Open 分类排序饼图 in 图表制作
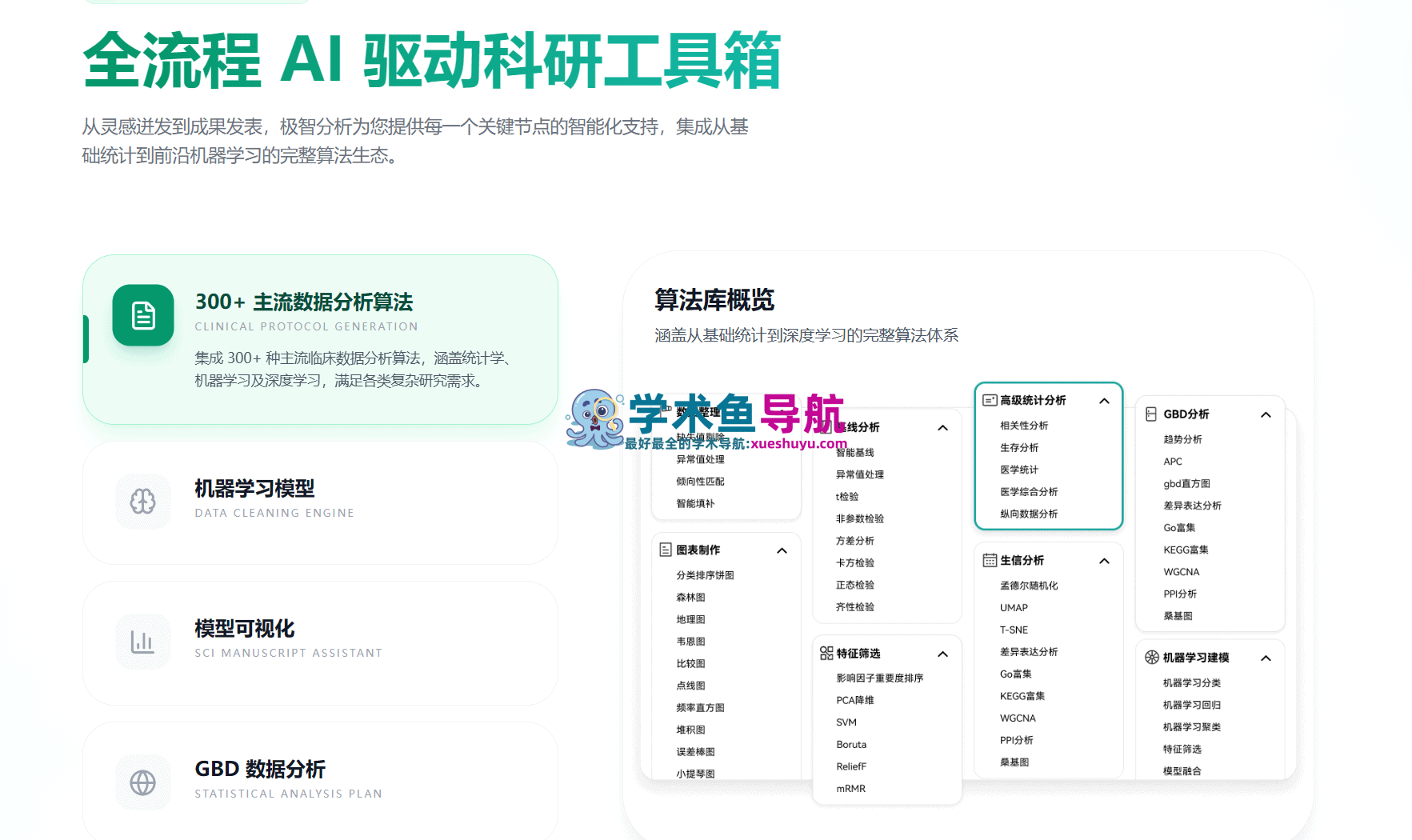The image size is (1412, 840). pos(705,575)
